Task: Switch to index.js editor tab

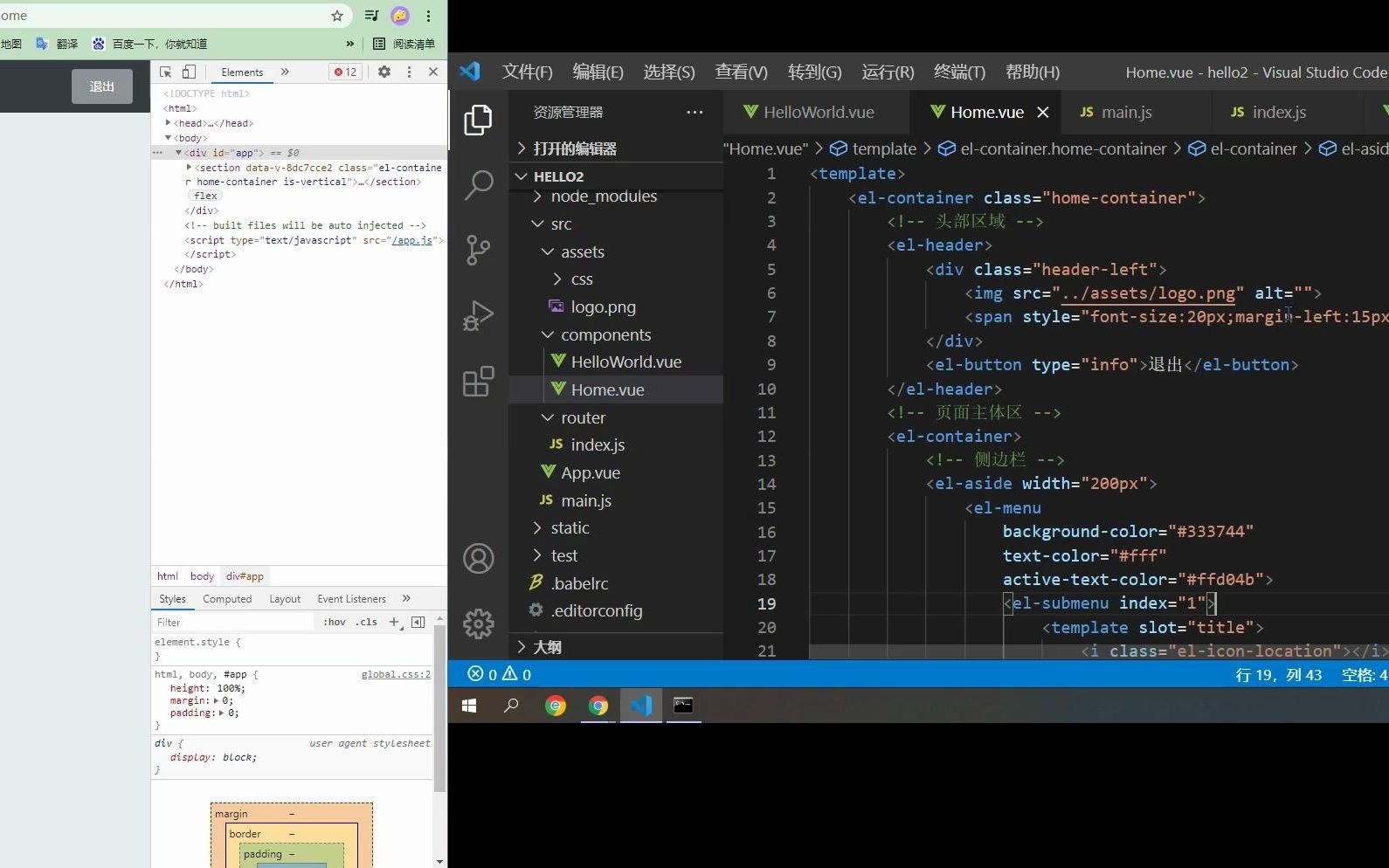Action: (x=1278, y=112)
